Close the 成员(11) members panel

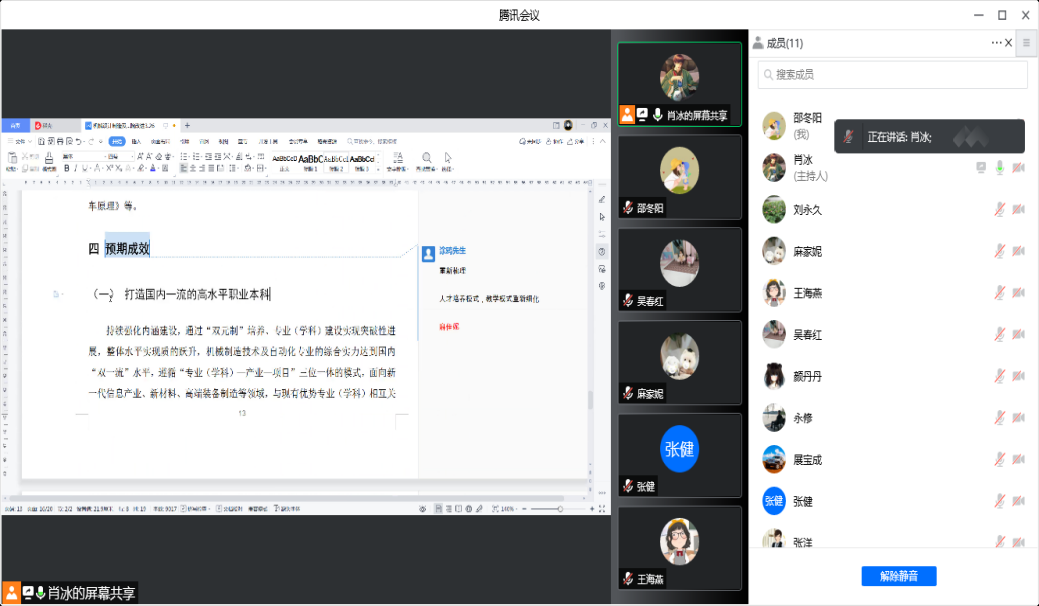point(1009,43)
